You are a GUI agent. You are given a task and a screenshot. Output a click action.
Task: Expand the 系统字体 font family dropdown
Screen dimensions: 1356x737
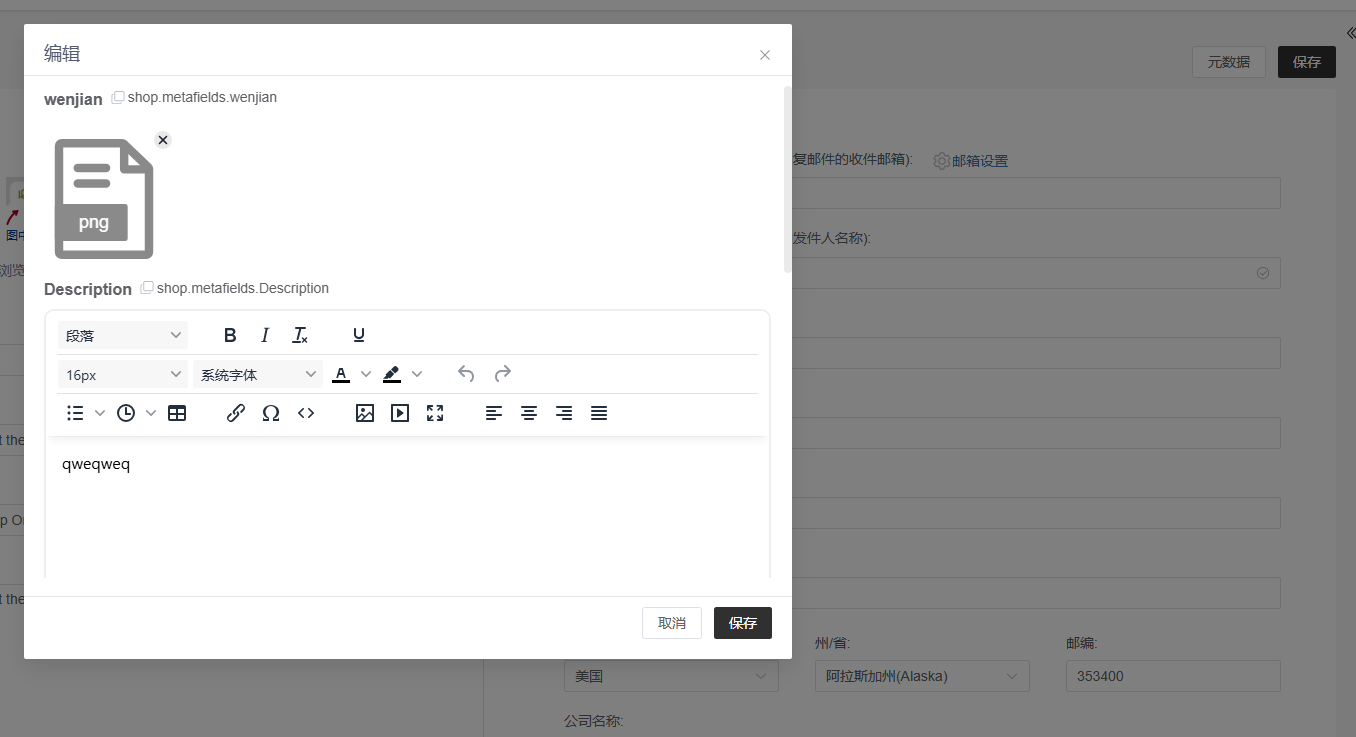click(x=258, y=375)
